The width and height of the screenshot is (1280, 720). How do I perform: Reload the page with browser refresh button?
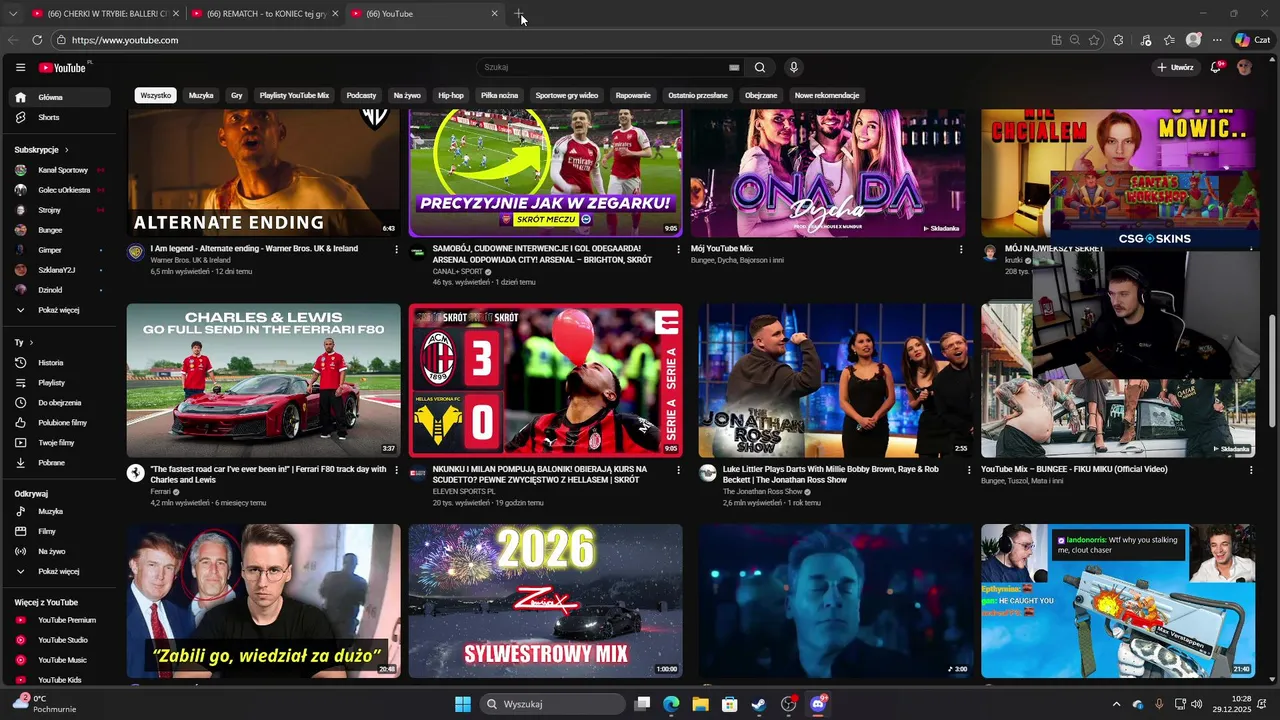pos(37,40)
